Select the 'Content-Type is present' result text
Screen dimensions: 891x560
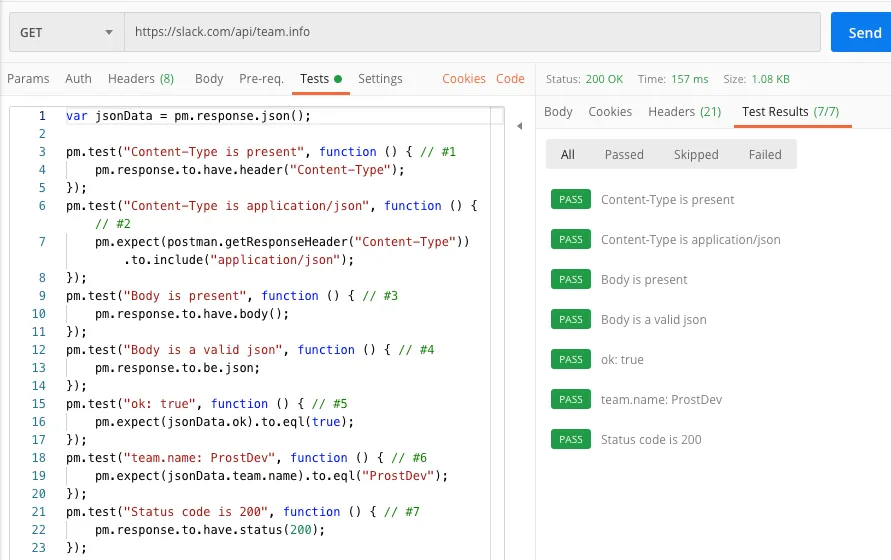(668, 200)
